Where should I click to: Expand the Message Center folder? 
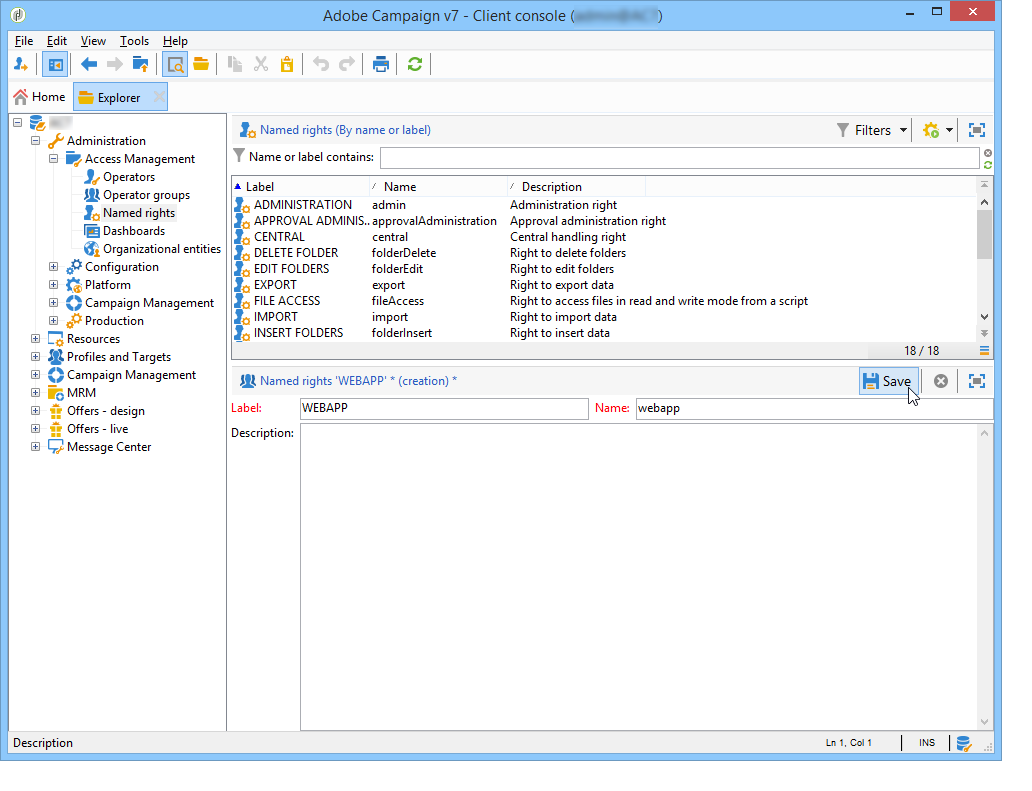36,447
